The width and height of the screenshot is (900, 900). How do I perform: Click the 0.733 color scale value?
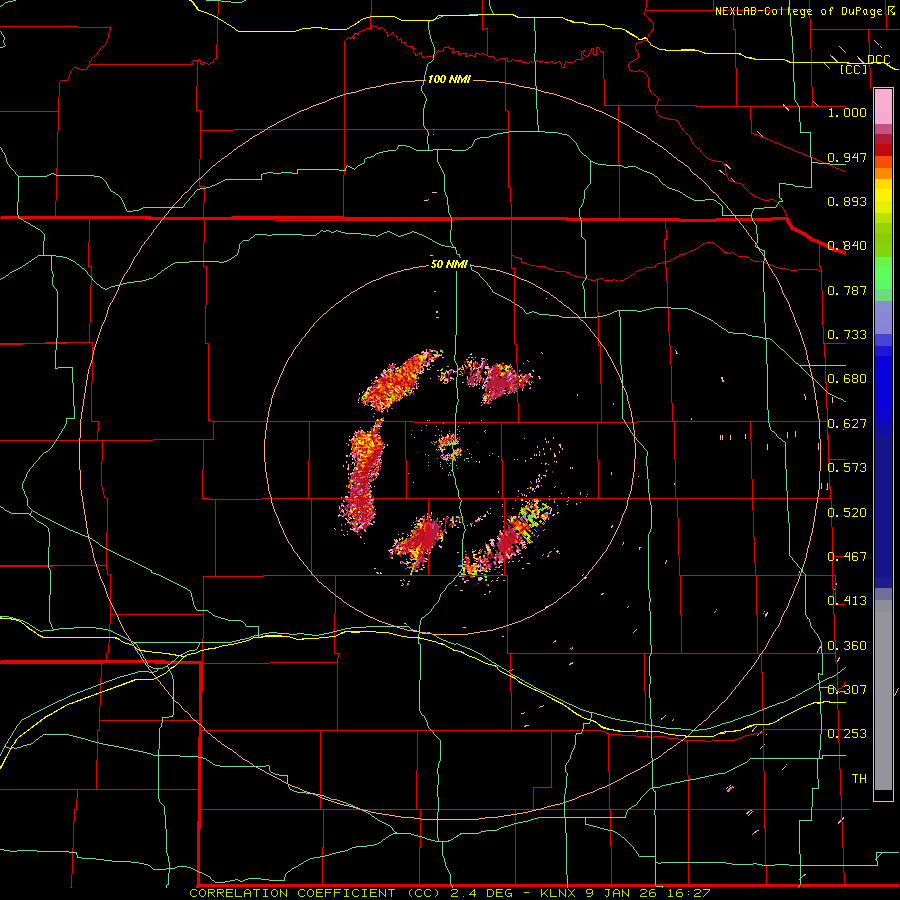click(x=847, y=334)
